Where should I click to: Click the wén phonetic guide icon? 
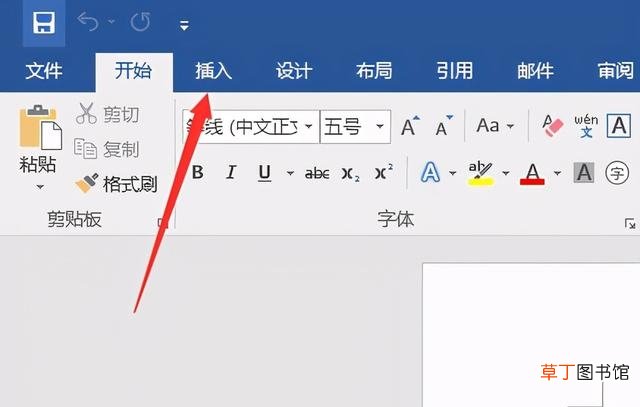[x=586, y=126]
